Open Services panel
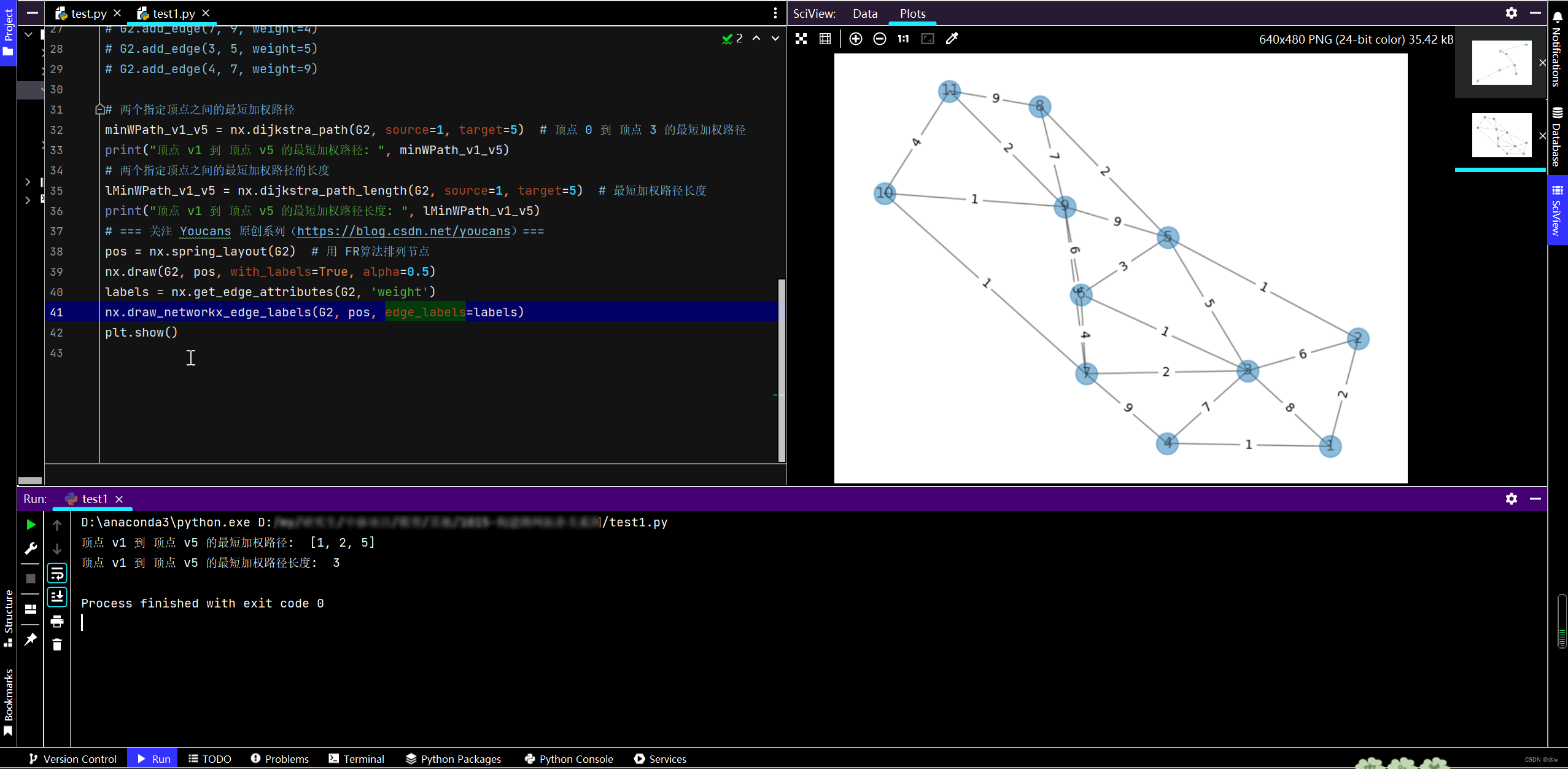Screen dimensions: 1568x769 tap(660, 759)
